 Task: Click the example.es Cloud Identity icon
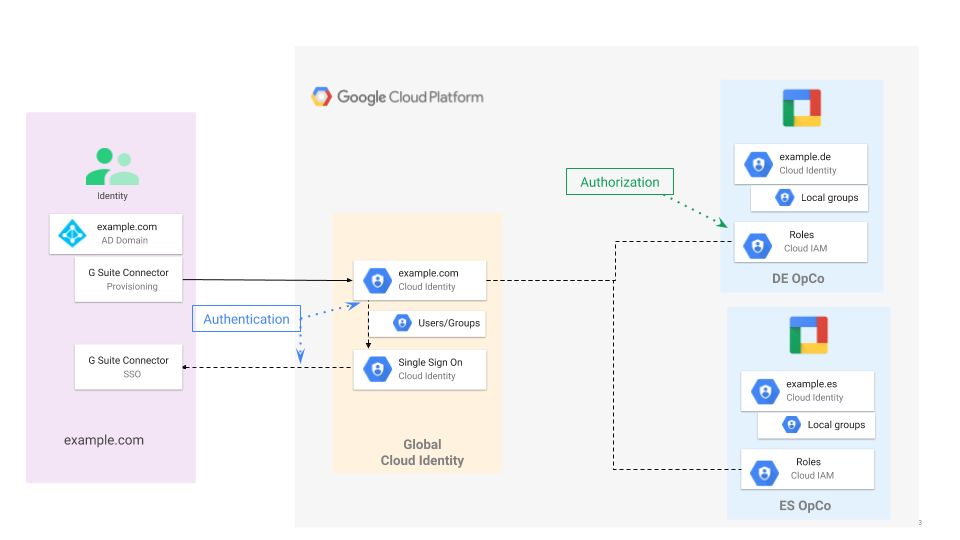[x=765, y=391]
